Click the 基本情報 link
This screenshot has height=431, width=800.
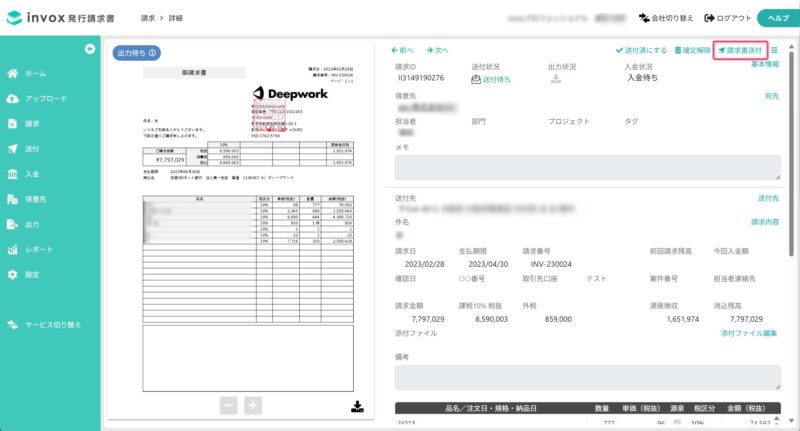(x=765, y=64)
